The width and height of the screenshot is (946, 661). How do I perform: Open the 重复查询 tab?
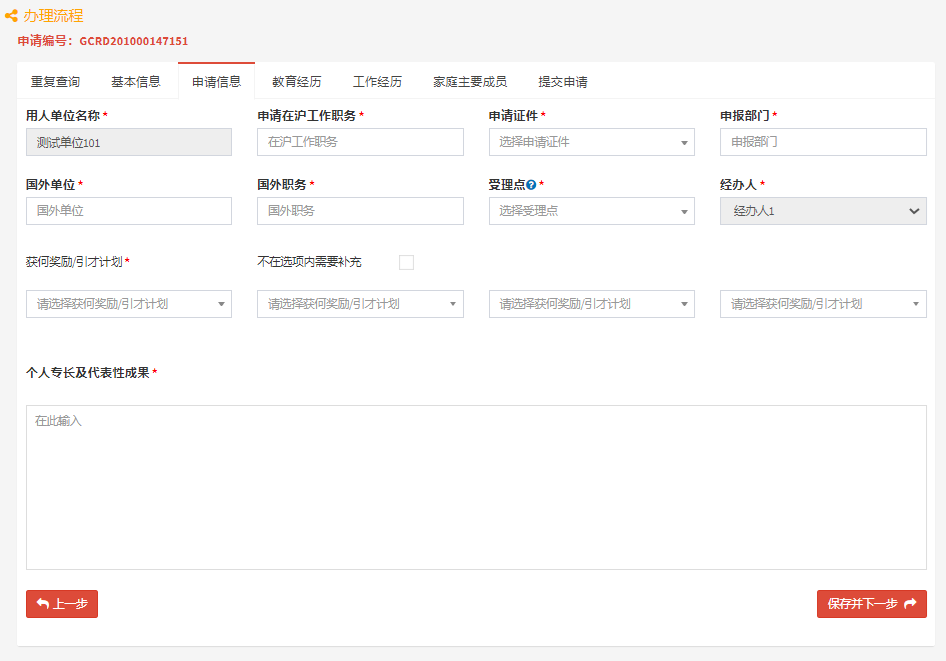coord(56,81)
